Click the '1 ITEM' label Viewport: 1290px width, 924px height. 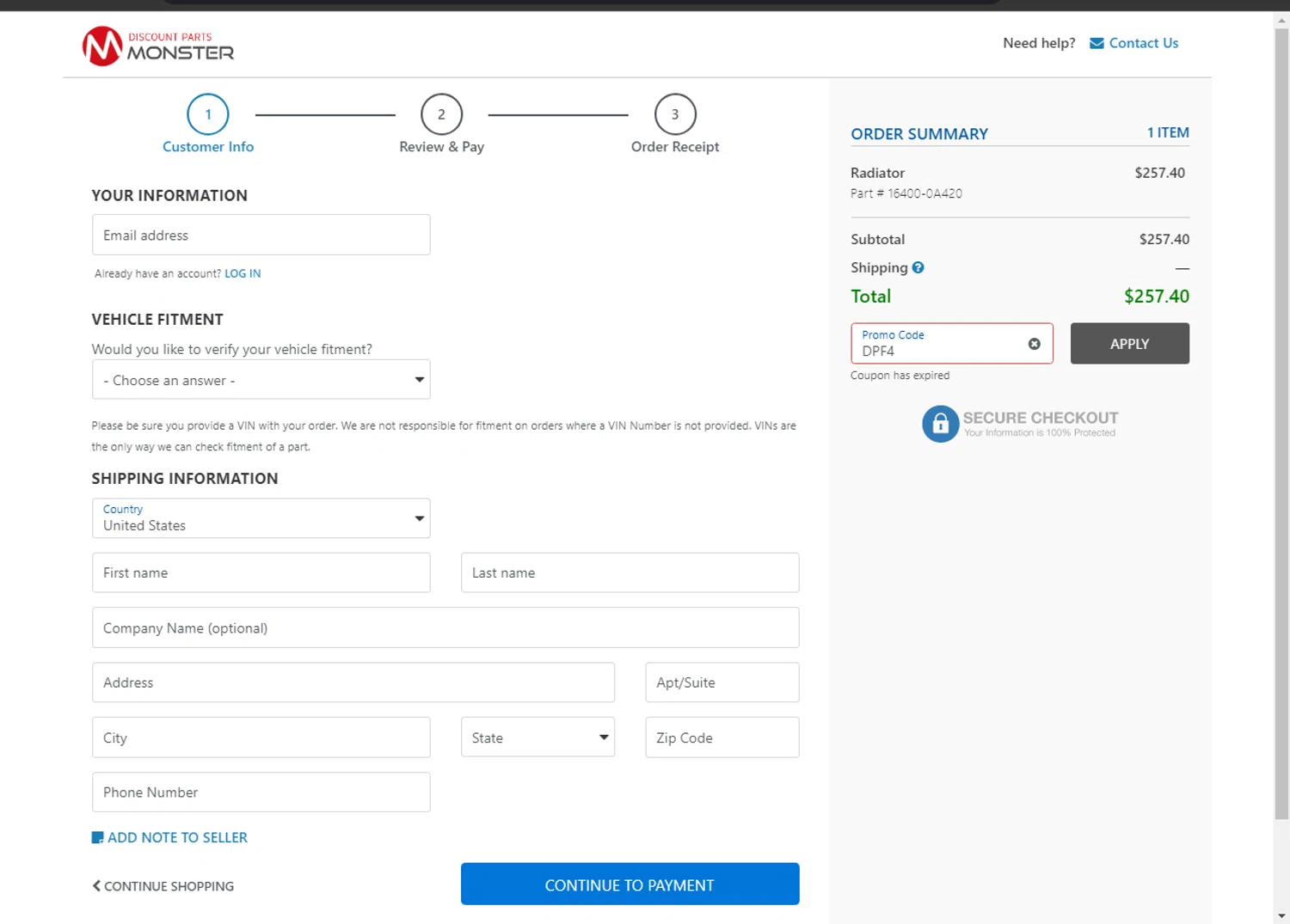[x=1168, y=132]
